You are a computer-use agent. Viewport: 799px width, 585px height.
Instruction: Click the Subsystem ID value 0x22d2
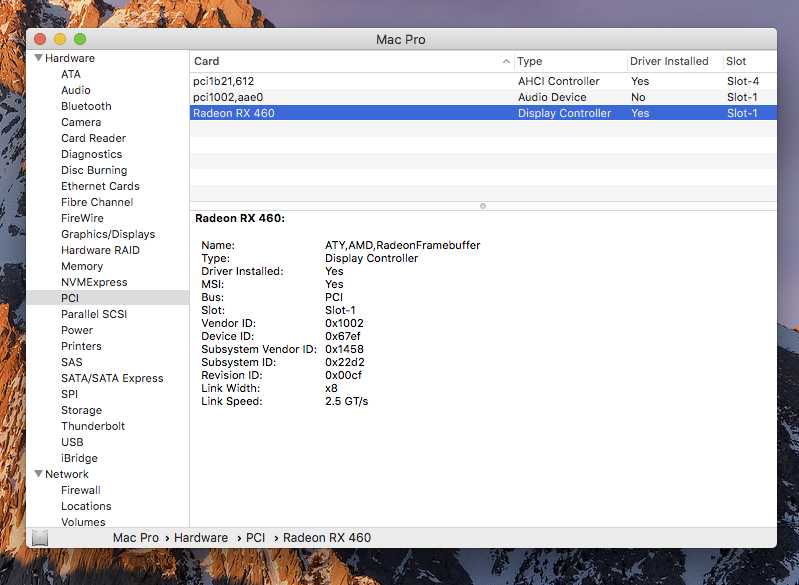click(x=344, y=362)
